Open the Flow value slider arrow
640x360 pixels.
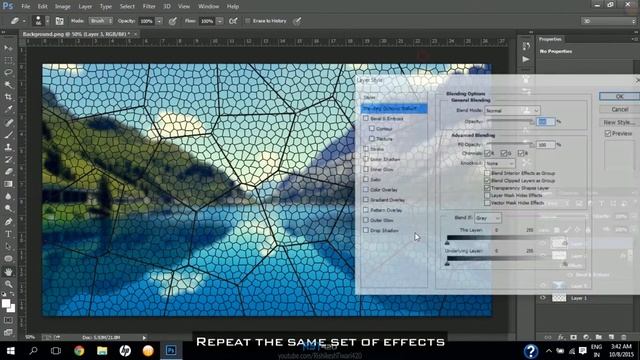[220, 21]
